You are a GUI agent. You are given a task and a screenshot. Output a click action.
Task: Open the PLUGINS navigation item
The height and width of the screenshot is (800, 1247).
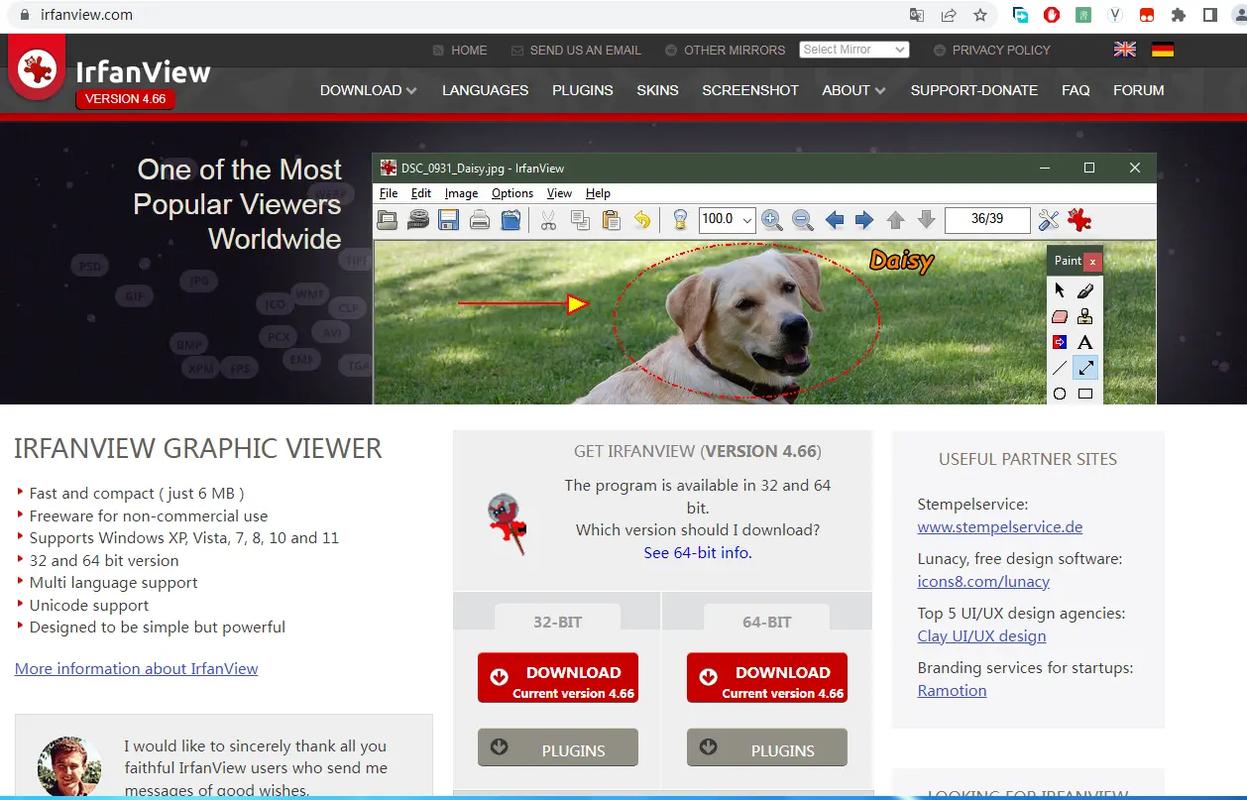tap(582, 90)
